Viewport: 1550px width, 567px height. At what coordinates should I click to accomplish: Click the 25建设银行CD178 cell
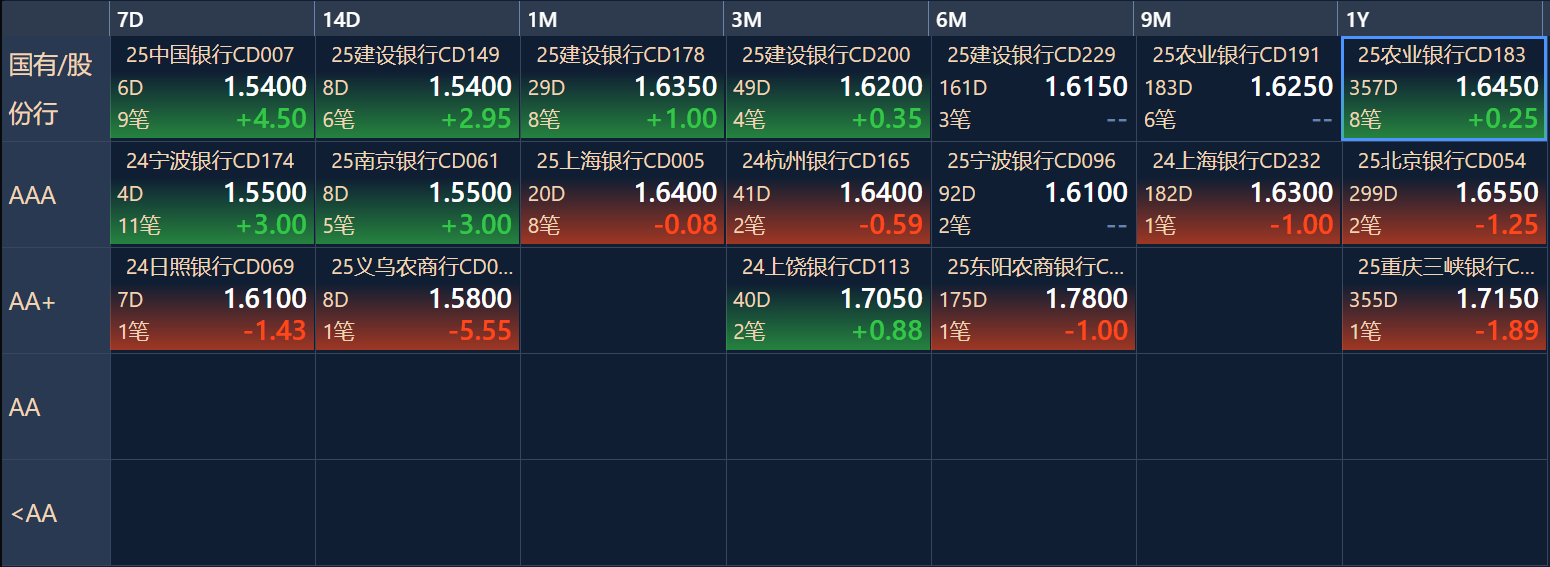[x=622, y=87]
